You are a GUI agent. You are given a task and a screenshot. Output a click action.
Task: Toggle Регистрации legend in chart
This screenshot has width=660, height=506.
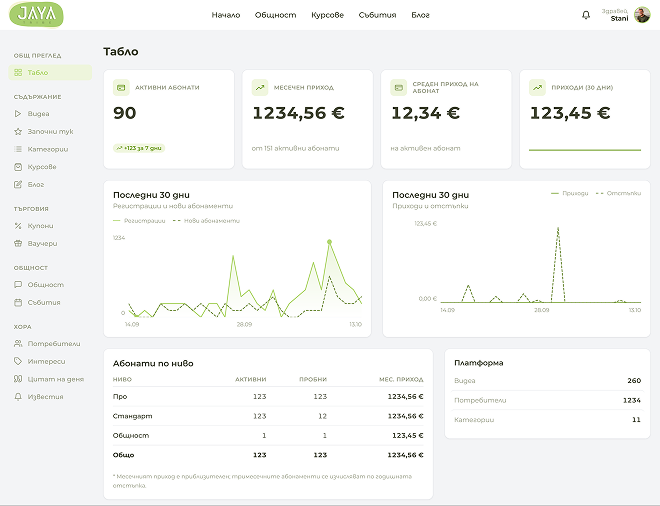[x=139, y=221]
